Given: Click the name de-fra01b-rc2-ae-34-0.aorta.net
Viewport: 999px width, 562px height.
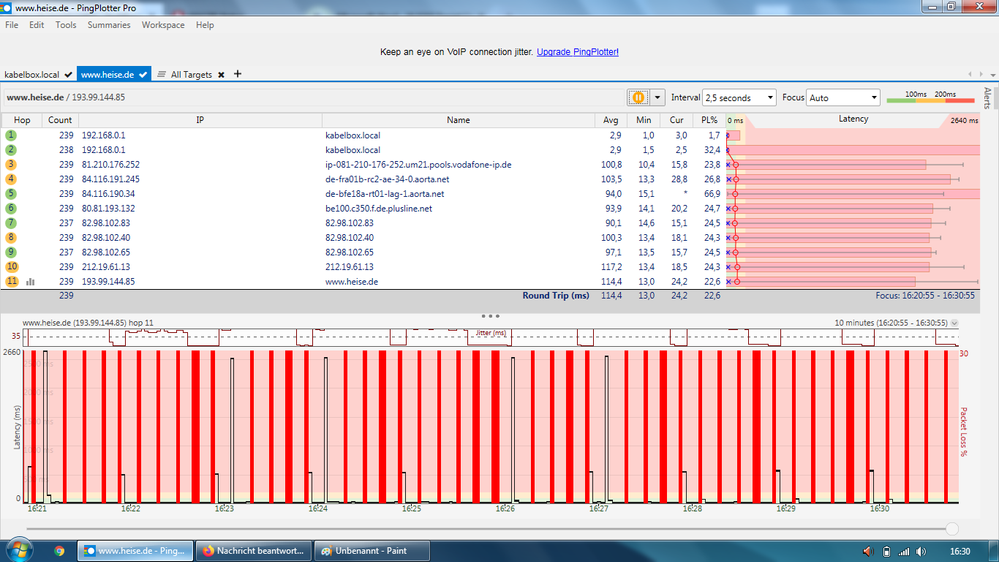Looking at the screenshot, I should click(387, 179).
